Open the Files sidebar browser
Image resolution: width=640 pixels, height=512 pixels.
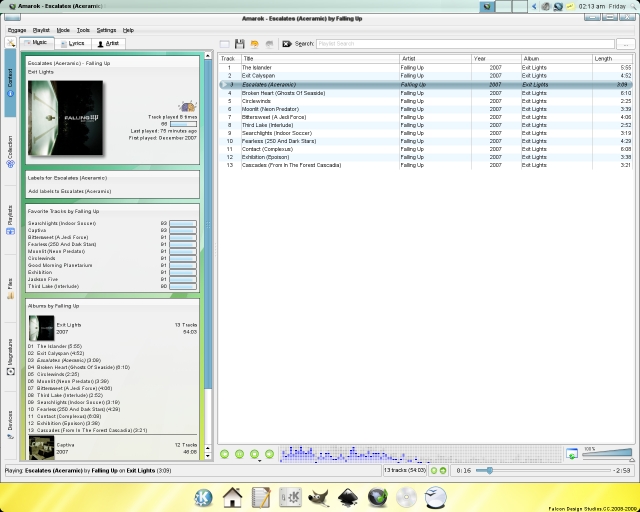click(10, 289)
